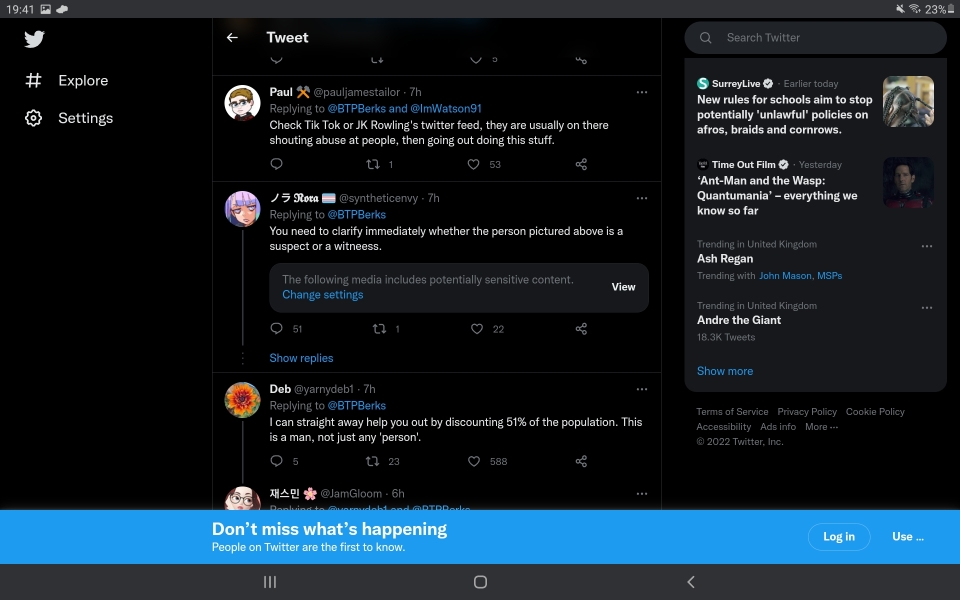Open Ads info link

[x=778, y=427]
